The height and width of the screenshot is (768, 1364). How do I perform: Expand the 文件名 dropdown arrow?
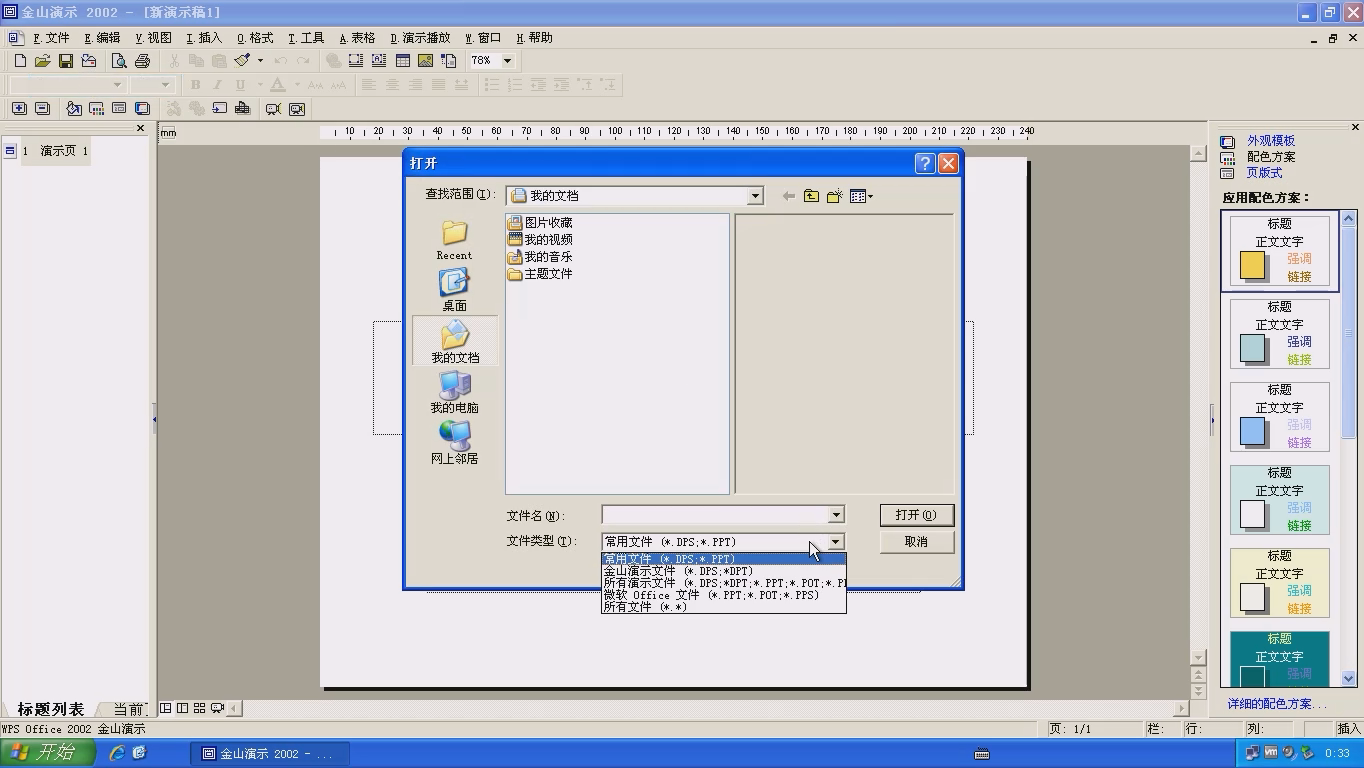pos(836,515)
